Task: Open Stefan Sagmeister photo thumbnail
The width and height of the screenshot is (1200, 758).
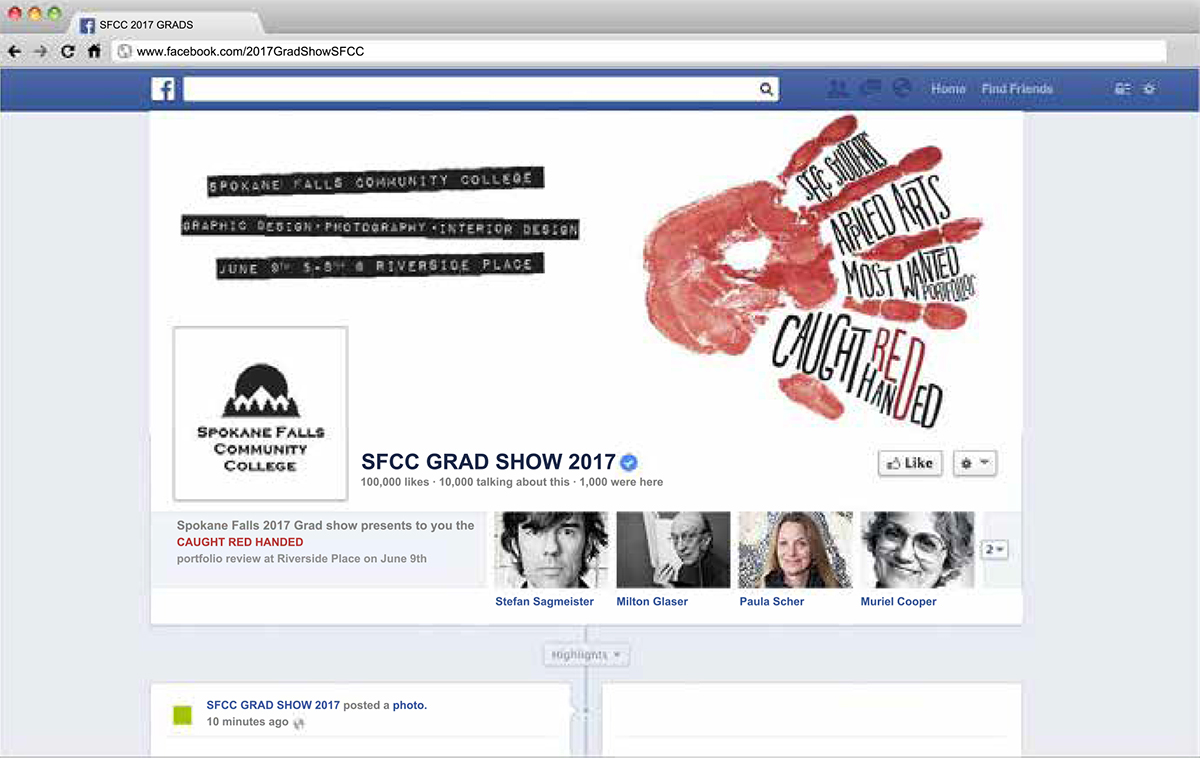Action: (551, 549)
